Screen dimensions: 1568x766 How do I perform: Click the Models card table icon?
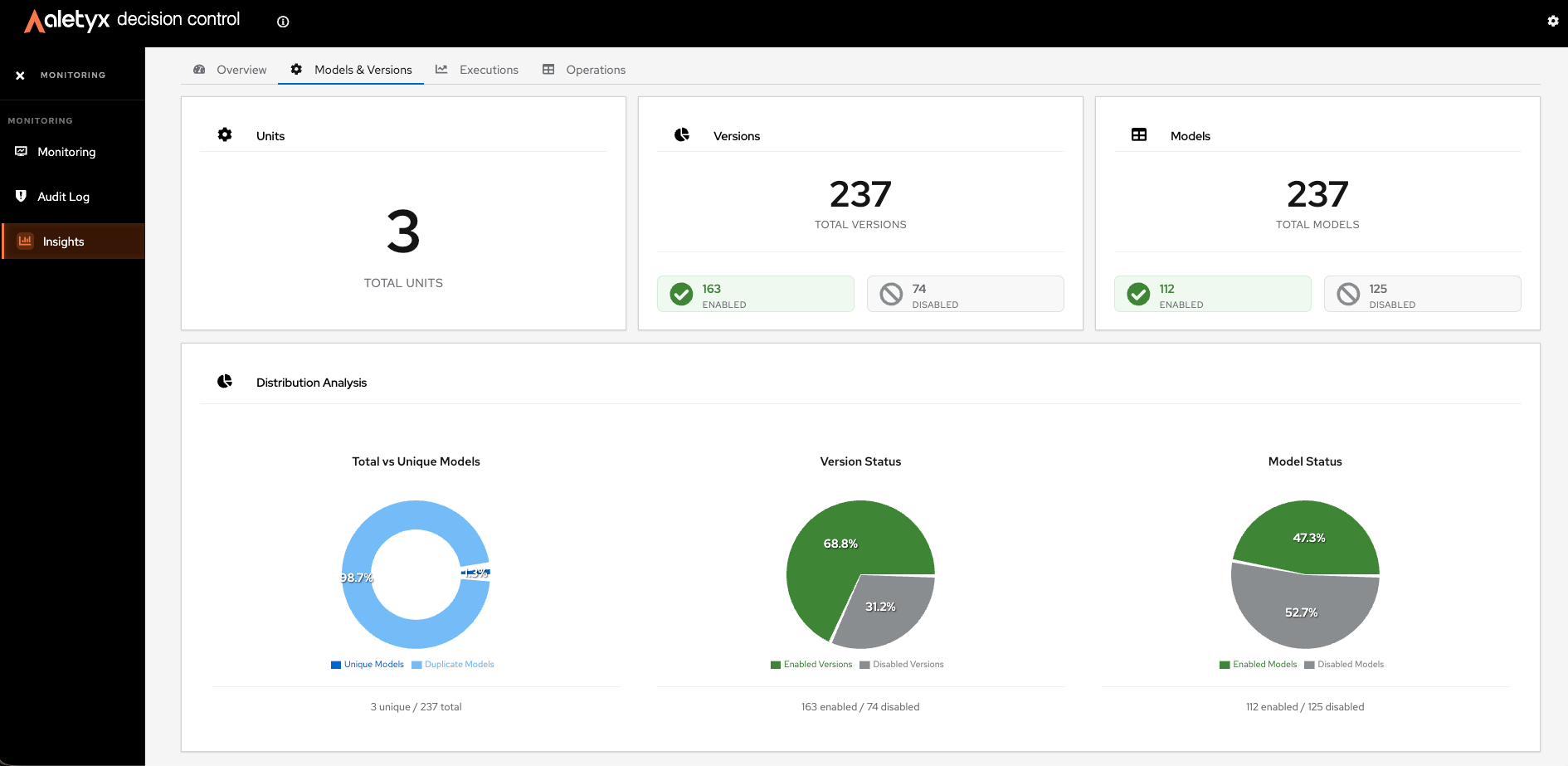[1139, 134]
